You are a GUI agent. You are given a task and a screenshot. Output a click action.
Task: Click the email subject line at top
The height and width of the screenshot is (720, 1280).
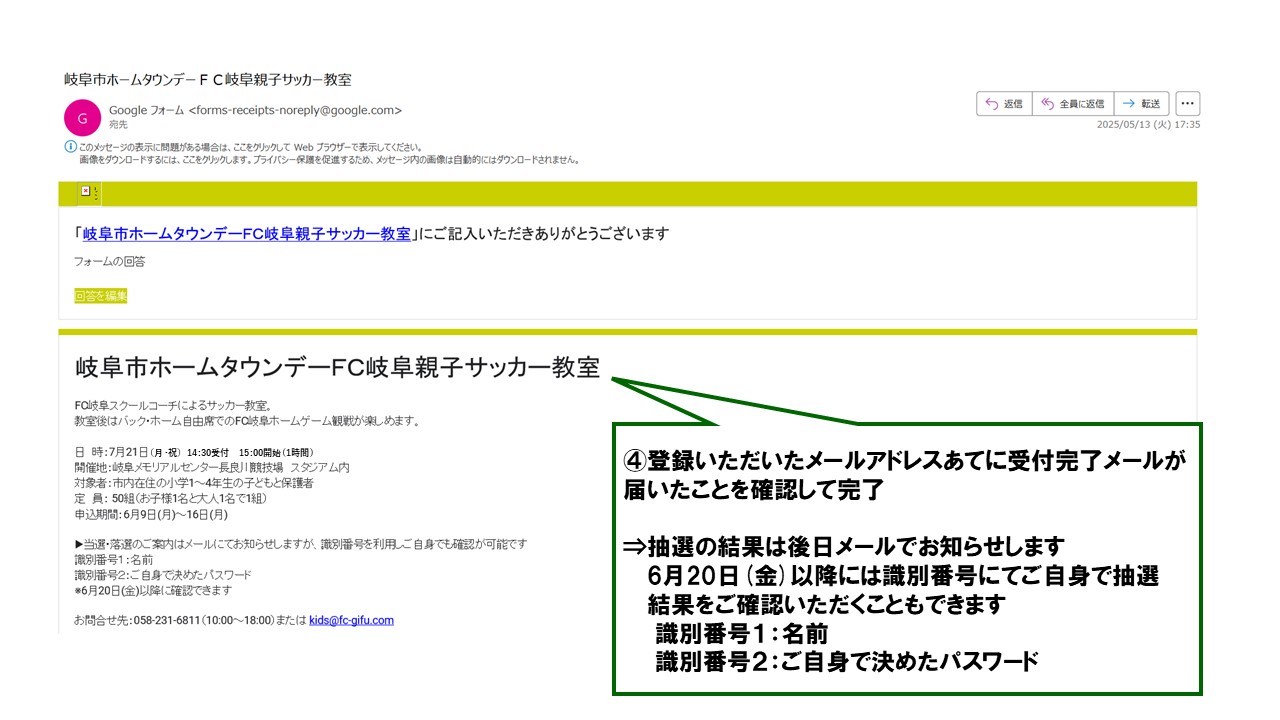click(208, 79)
